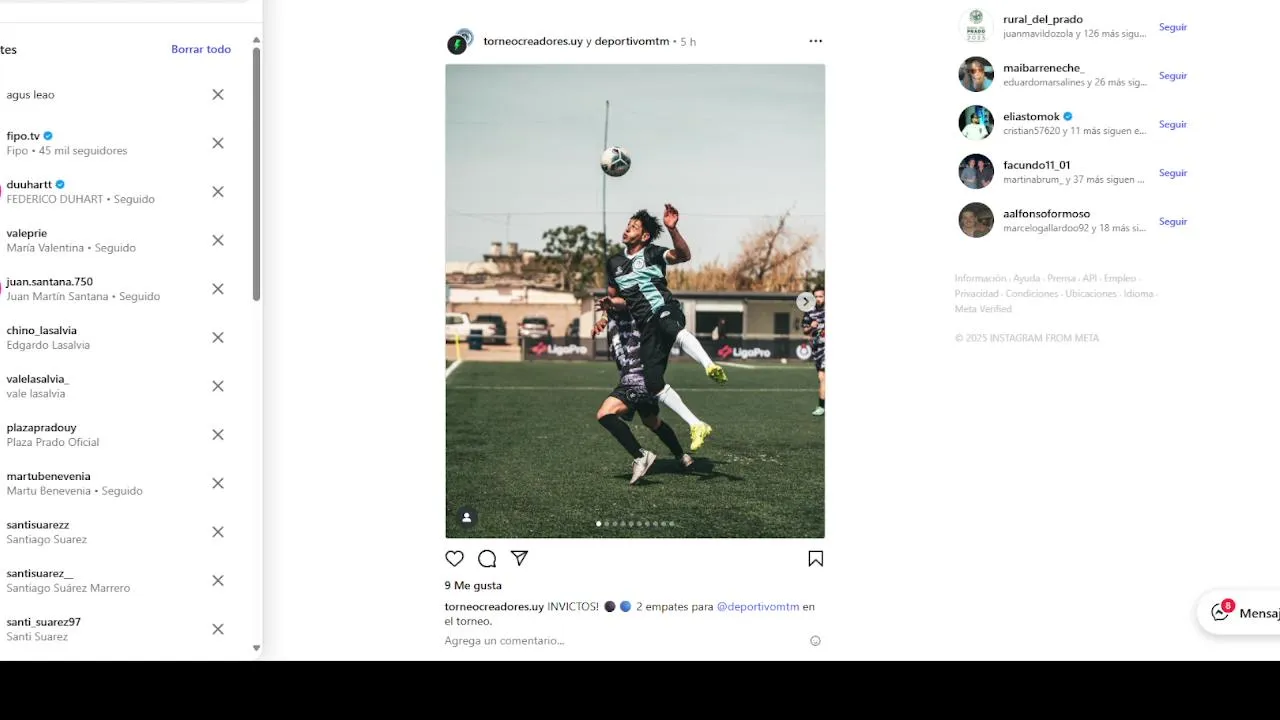This screenshot has height=720, width=1280.
Task: Like the post with the heart icon
Action: coord(454,559)
